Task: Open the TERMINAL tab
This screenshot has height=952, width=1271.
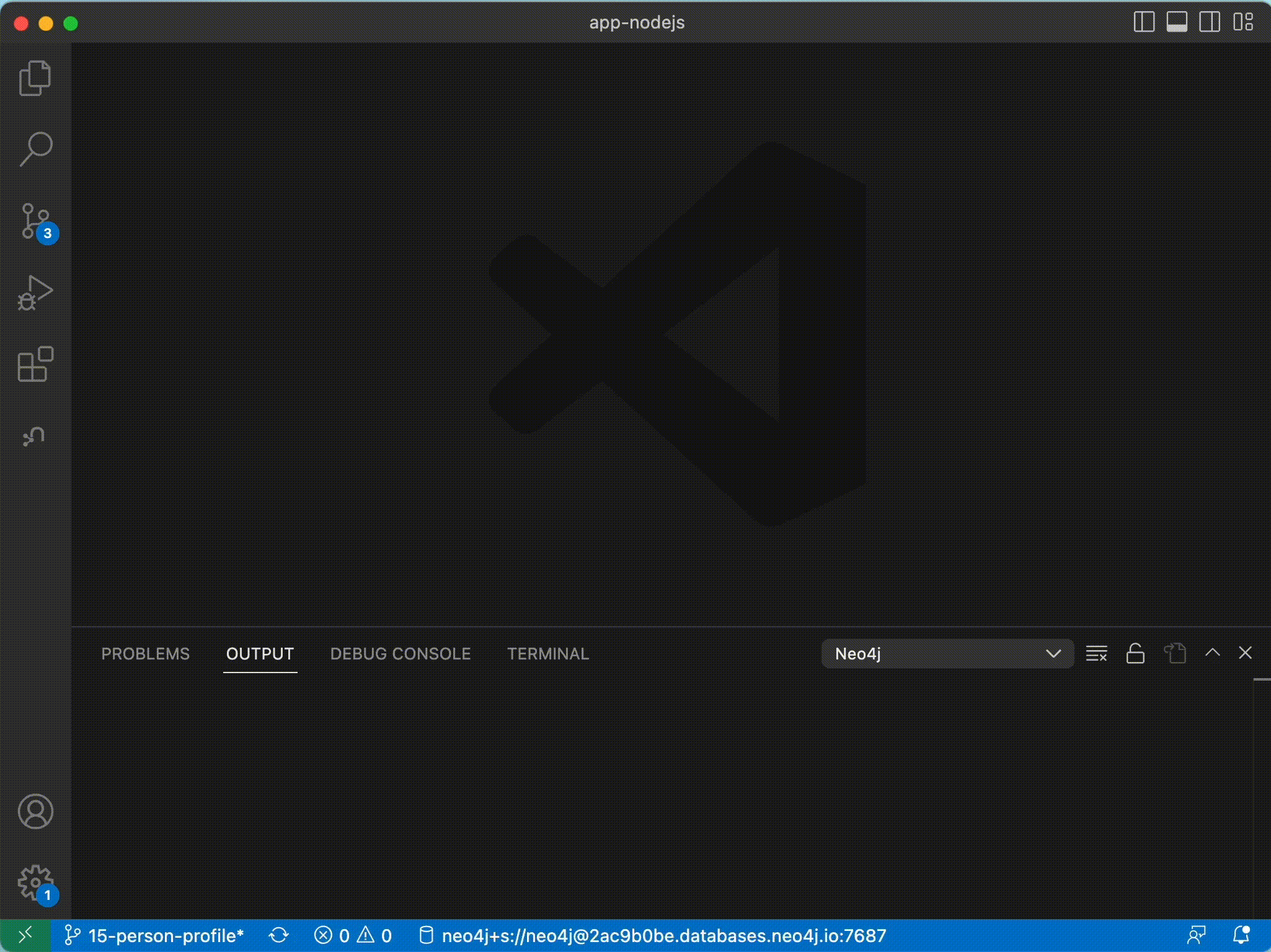Action: click(x=548, y=654)
